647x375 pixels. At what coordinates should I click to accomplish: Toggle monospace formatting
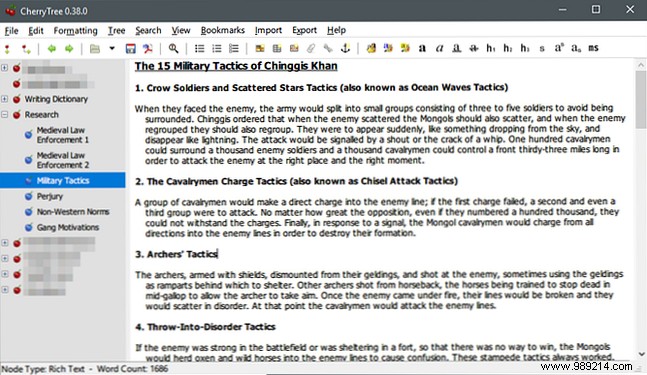click(593, 48)
